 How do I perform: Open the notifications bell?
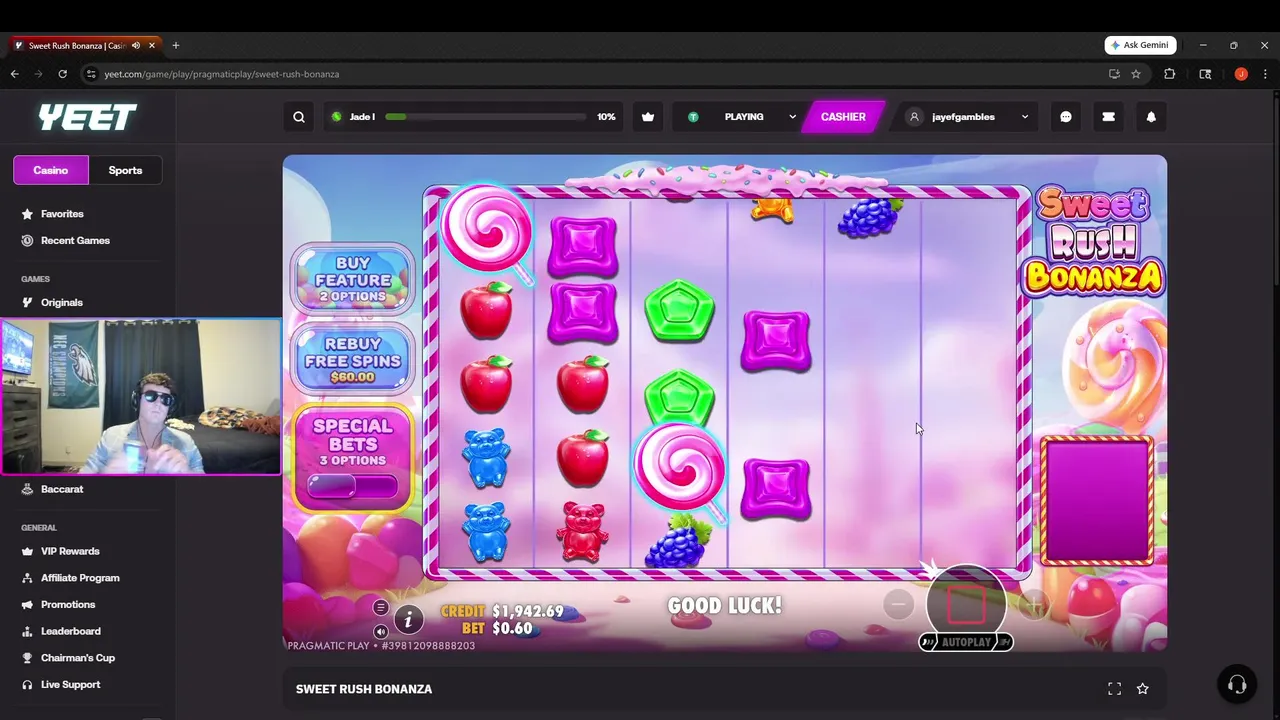coord(1151,117)
